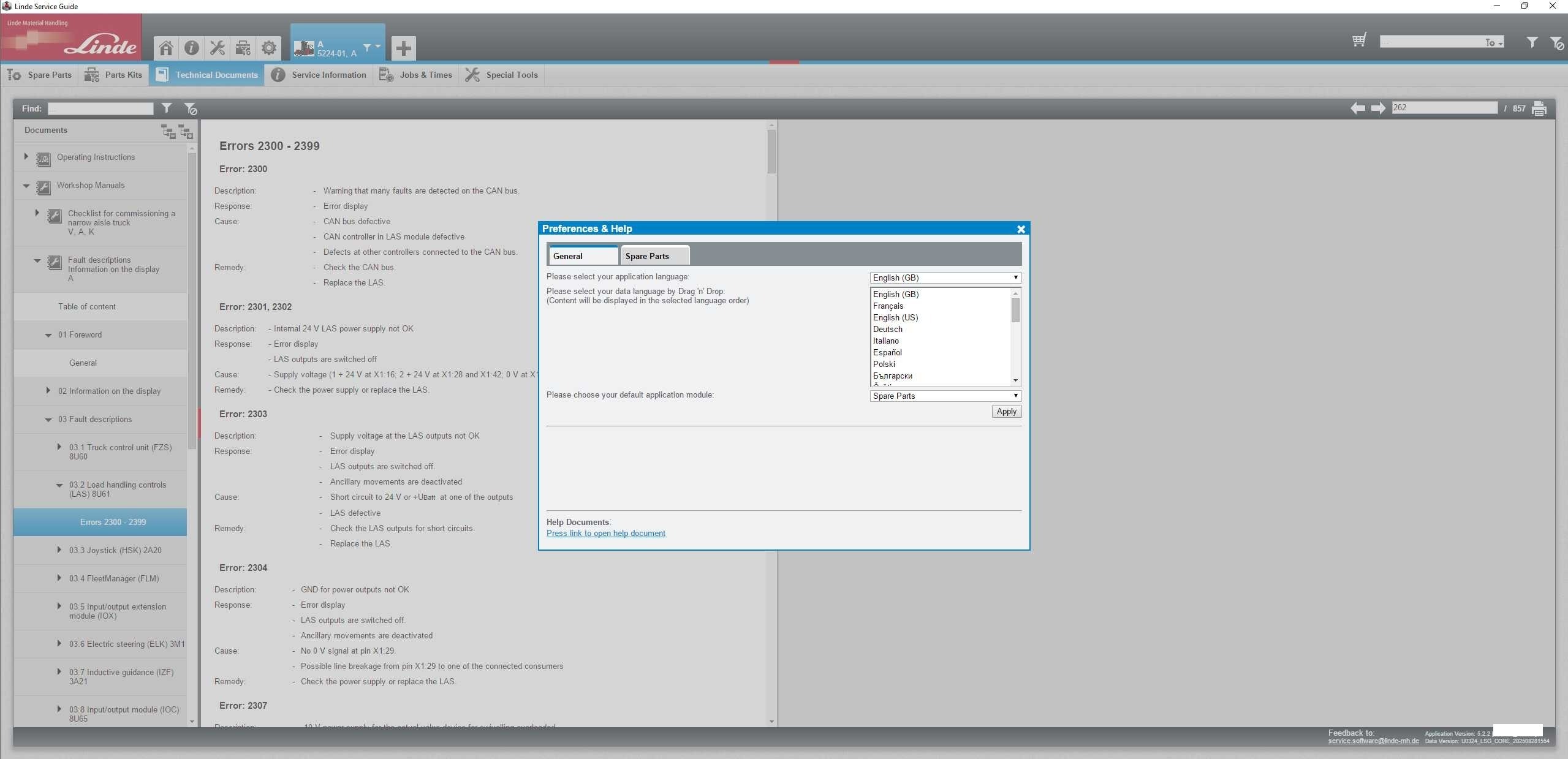Screen dimensions: 1568x759
Task: Open settings gear icon in top toolbar
Action: click(268, 48)
